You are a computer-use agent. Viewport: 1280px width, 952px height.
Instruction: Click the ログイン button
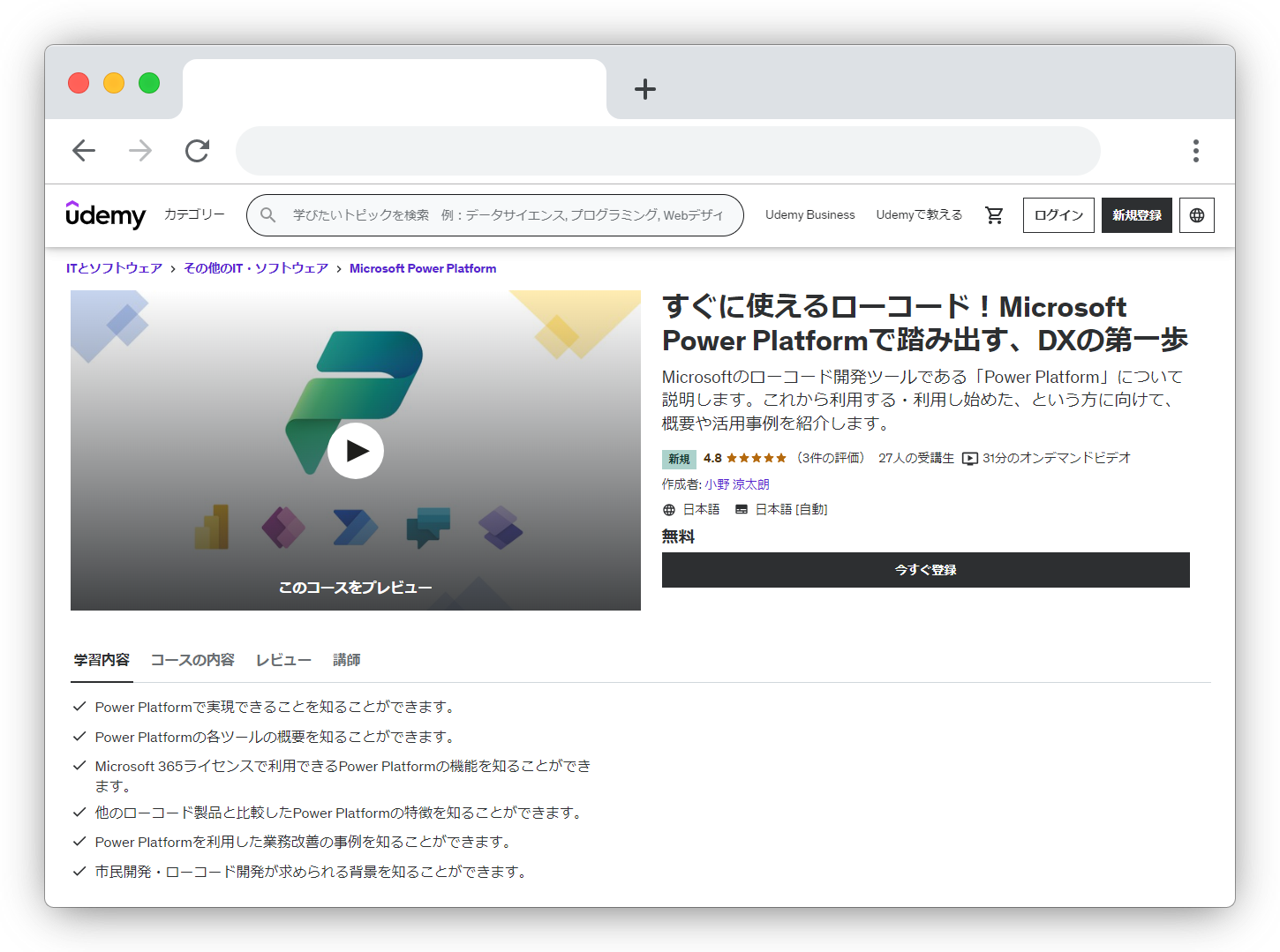coord(1058,215)
